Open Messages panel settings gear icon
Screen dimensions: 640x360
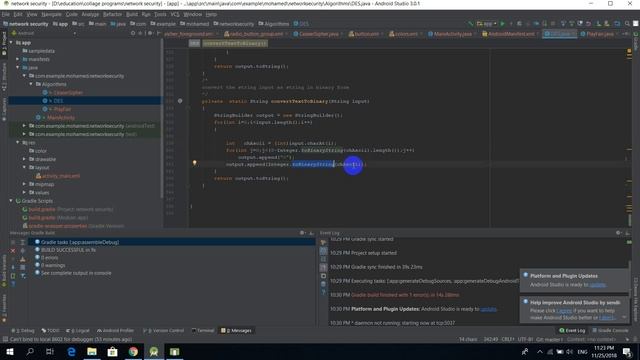point(302,233)
